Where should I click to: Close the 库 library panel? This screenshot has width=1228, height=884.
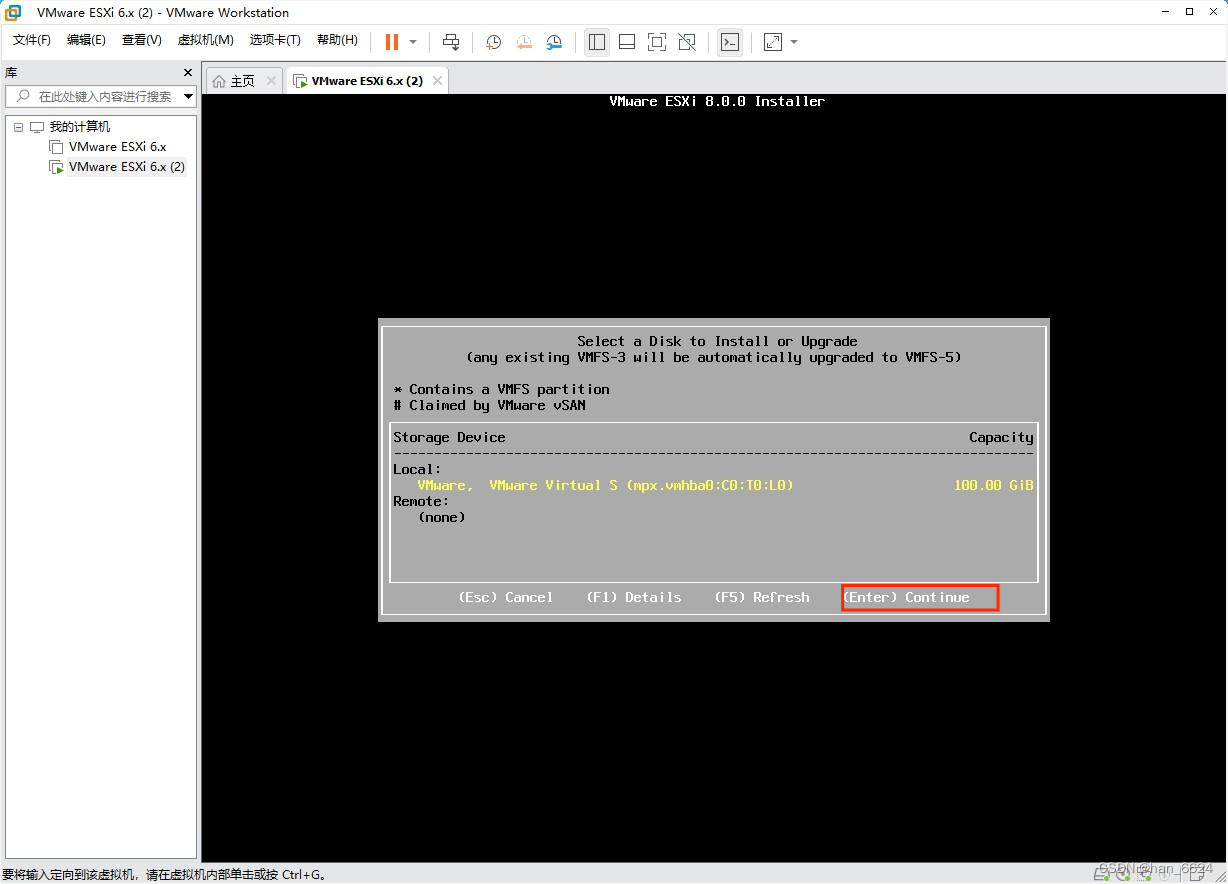pos(188,73)
